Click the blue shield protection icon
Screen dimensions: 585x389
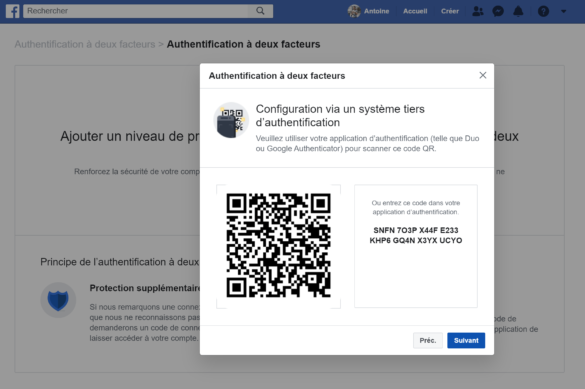click(58, 300)
